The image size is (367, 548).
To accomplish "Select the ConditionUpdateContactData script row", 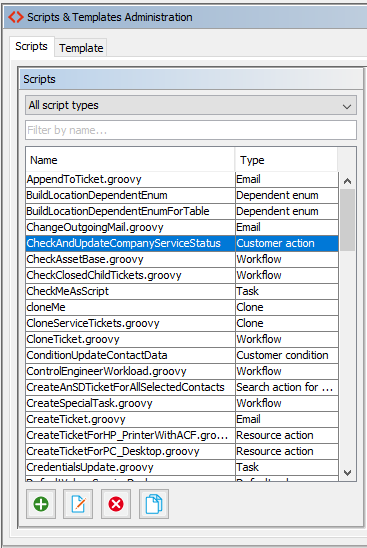I will 182,355.
